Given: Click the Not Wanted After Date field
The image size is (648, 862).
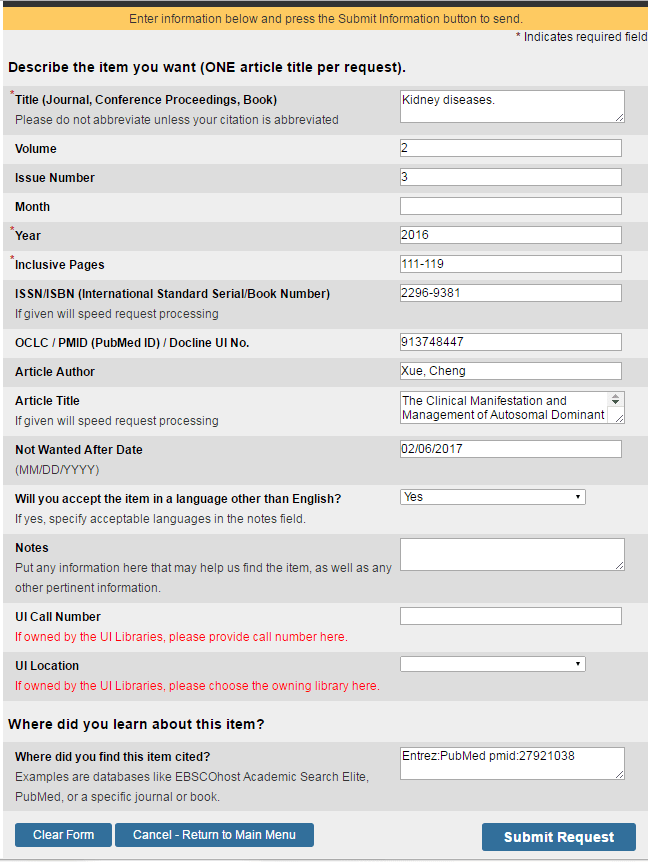Looking at the screenshot, I should click(510, 449).
